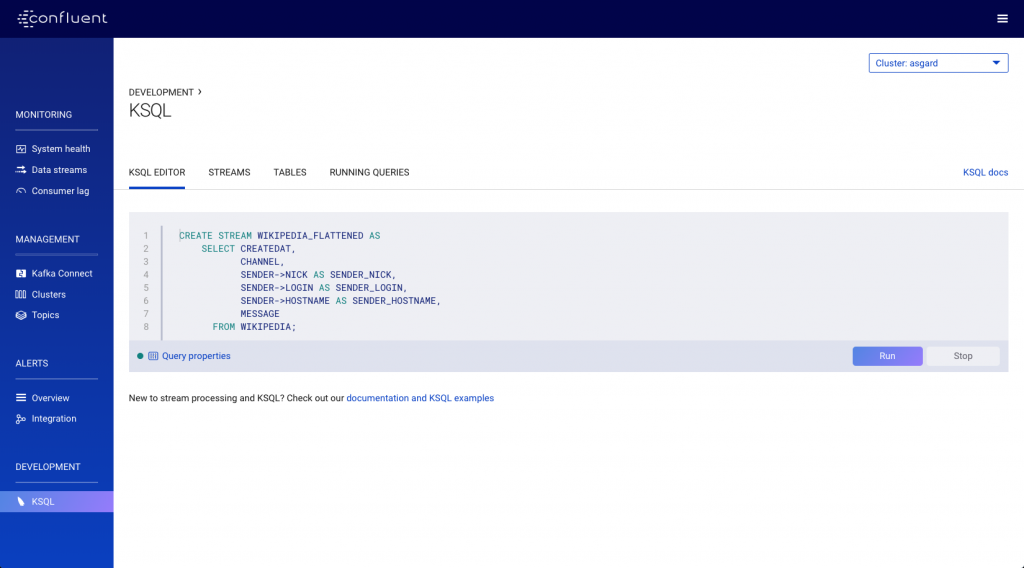Click the Query properties table icon
The image size is (1024, 568).
tap(153, 356)
